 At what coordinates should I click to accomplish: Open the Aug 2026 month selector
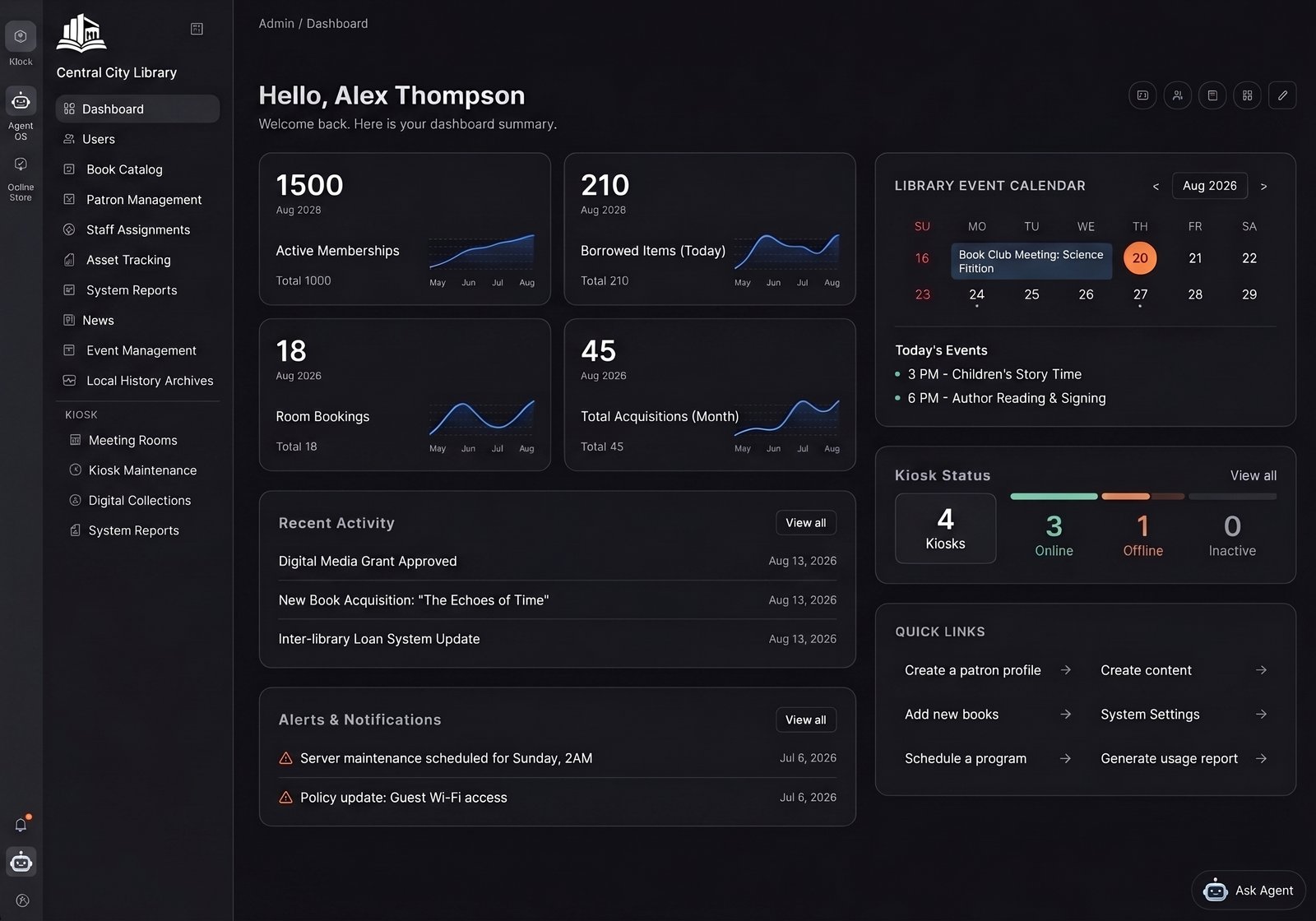pyautogui.click(x=1210, y=186)
